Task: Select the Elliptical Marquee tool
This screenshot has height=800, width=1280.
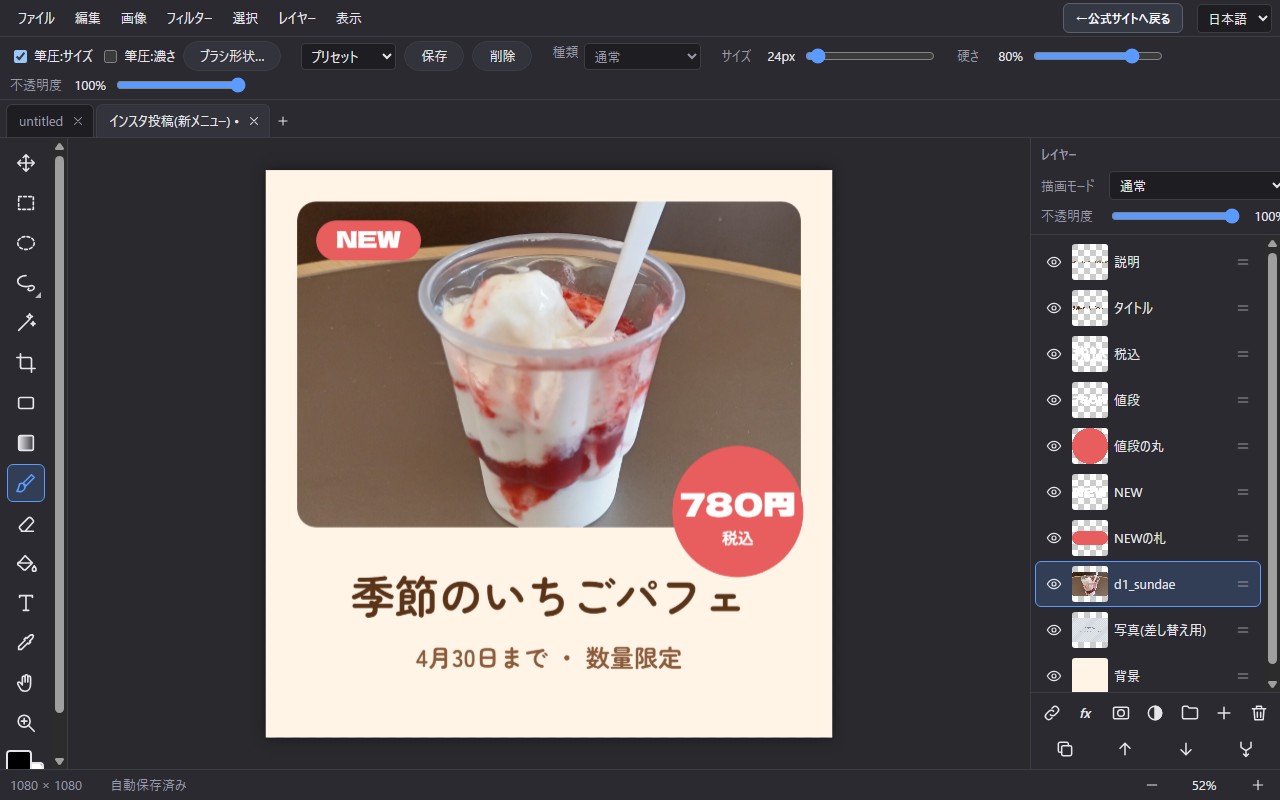Action: click(x=26, y=243)
